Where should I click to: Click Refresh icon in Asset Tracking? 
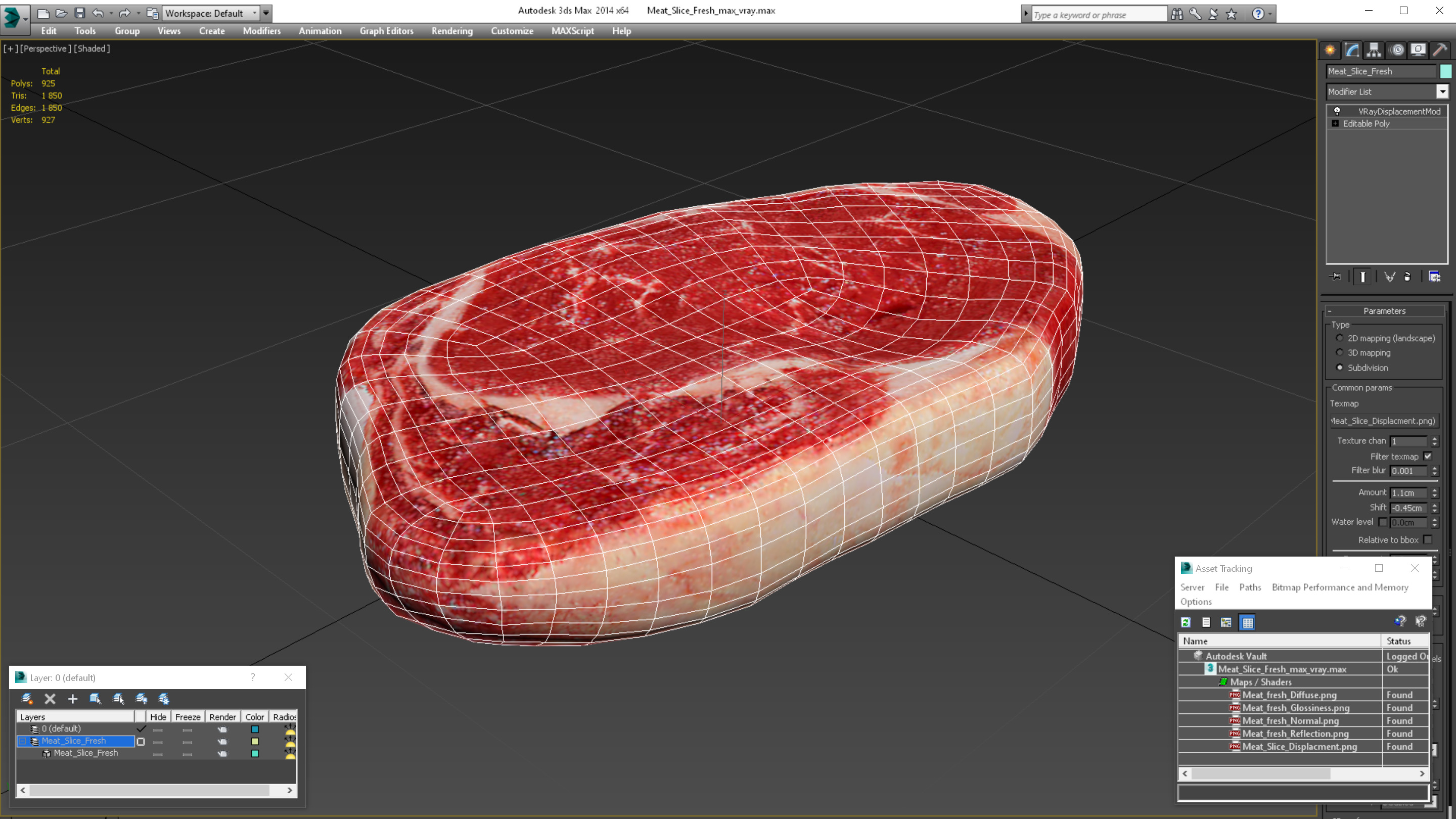tap(1186, 622)
